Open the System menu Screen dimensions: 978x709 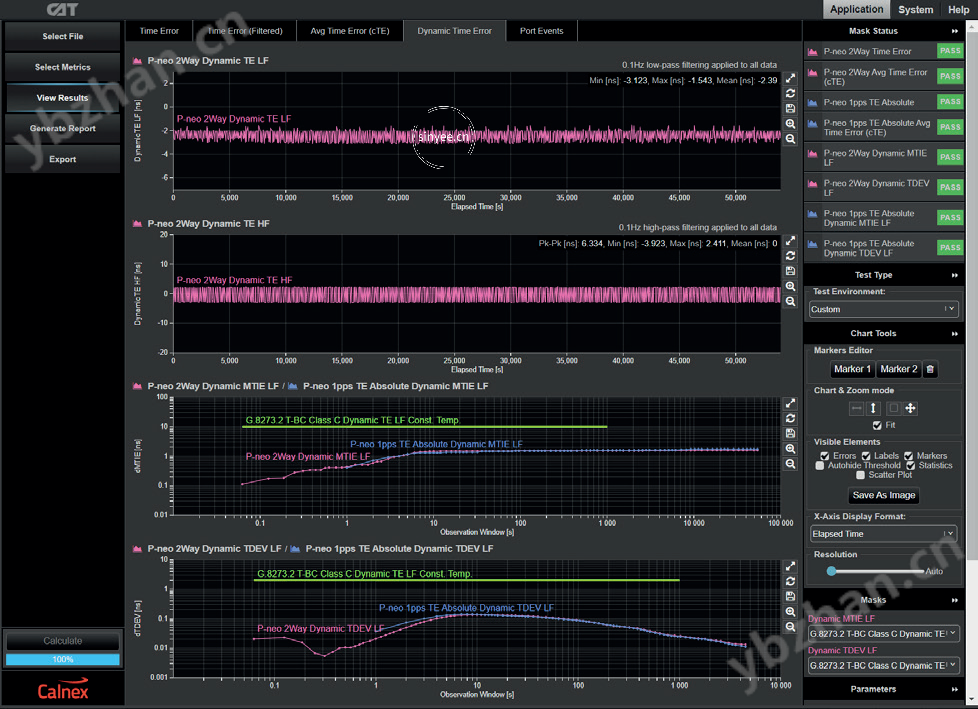click(916, 9)
